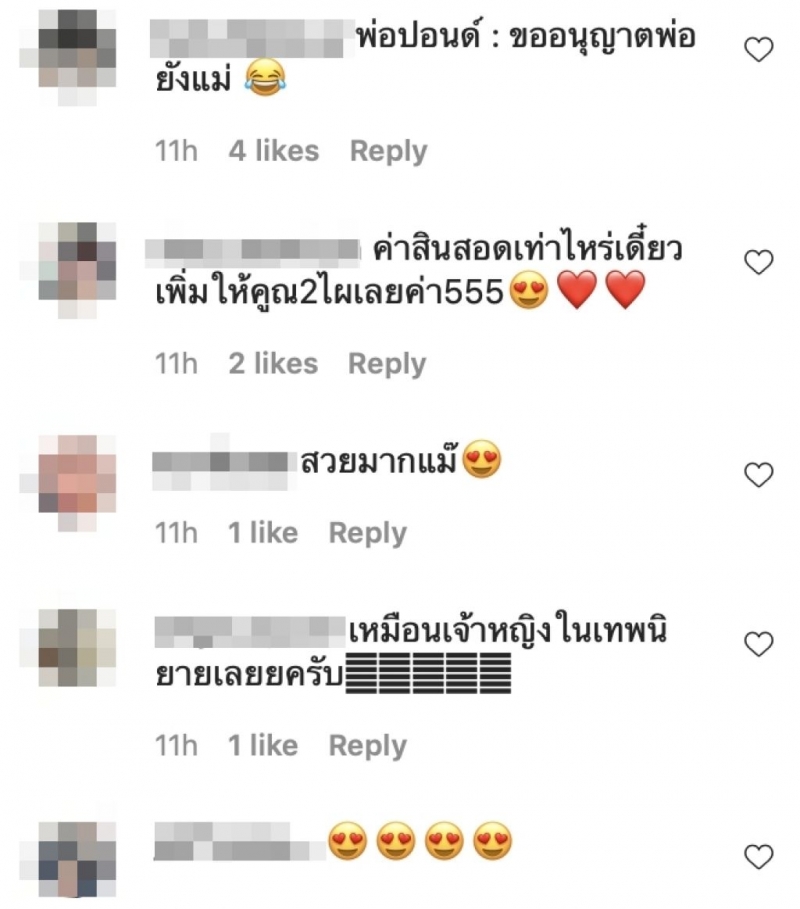Open blurred username before พ่อปอนด์ text
800x909 pixels.
(253, 38)
